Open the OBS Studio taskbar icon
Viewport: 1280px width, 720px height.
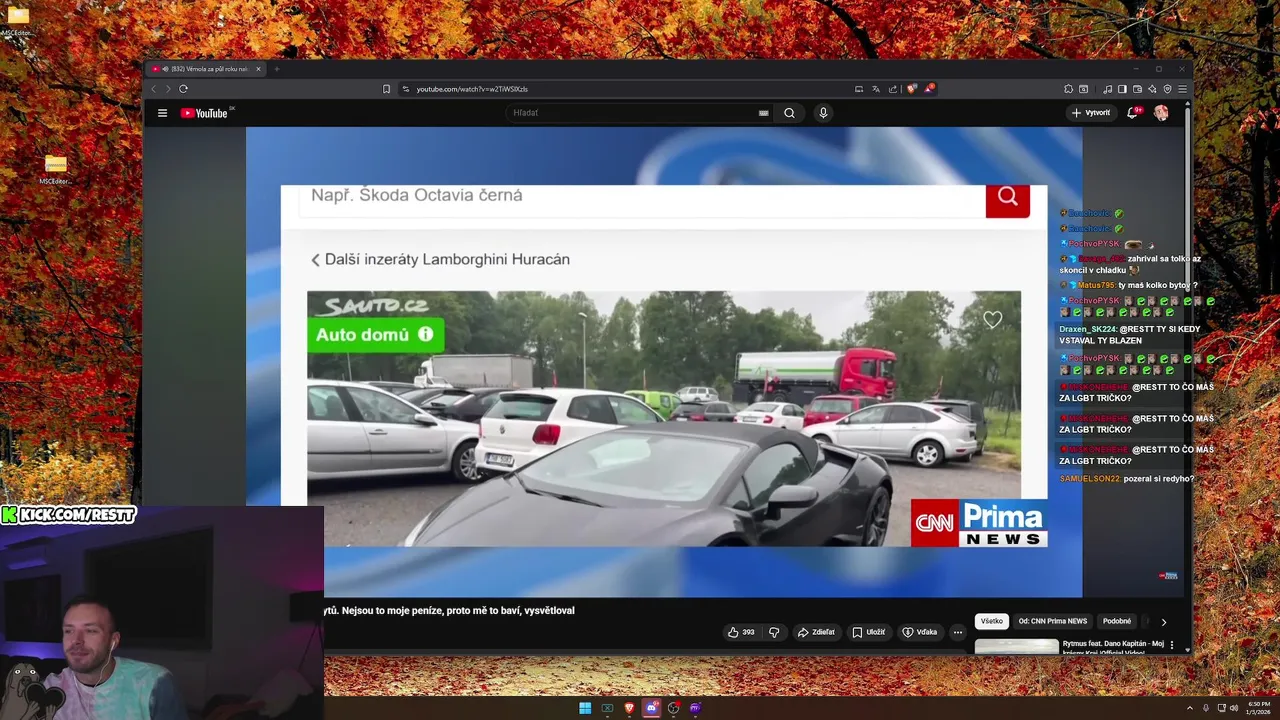tap(674, 708)
